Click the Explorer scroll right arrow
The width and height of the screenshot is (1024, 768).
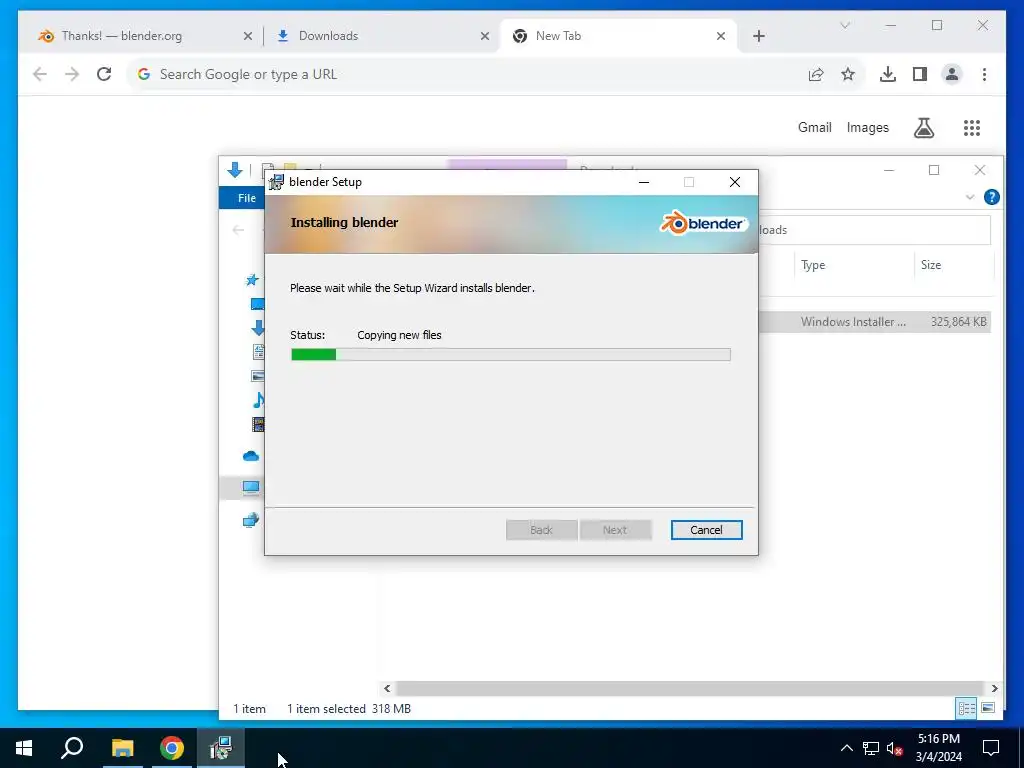click(x=994, y=688)
